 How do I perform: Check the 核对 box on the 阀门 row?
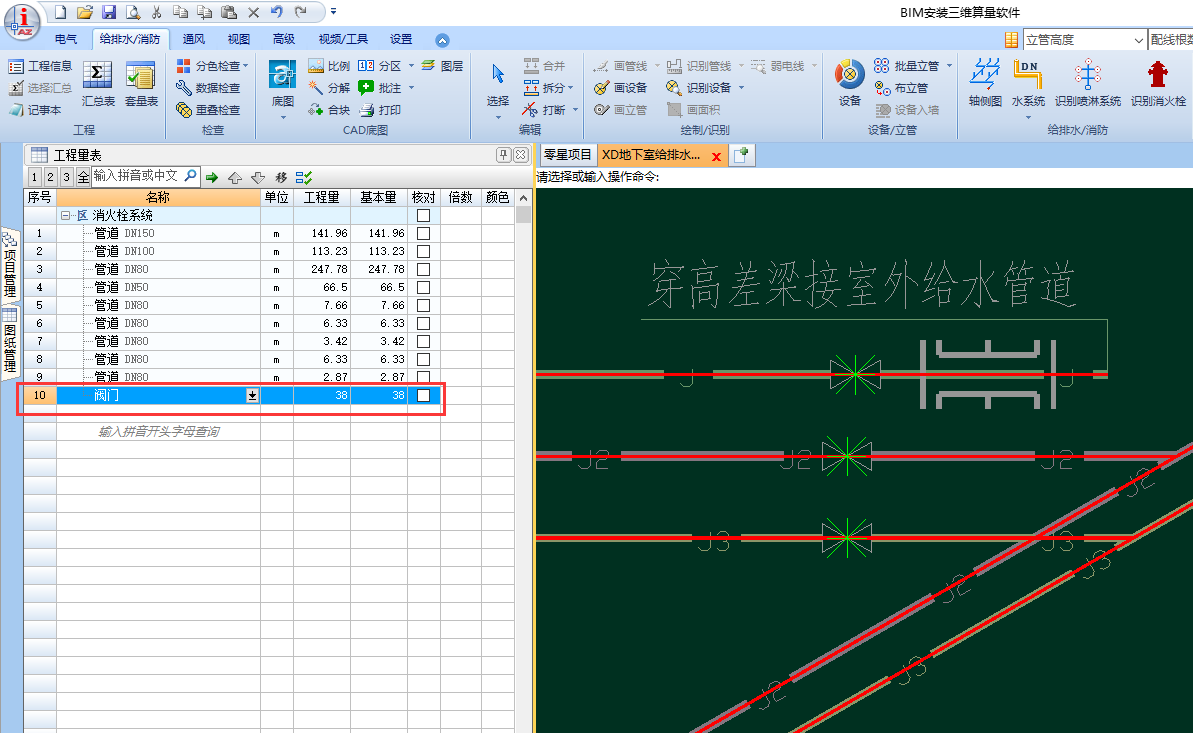[424, 395]
